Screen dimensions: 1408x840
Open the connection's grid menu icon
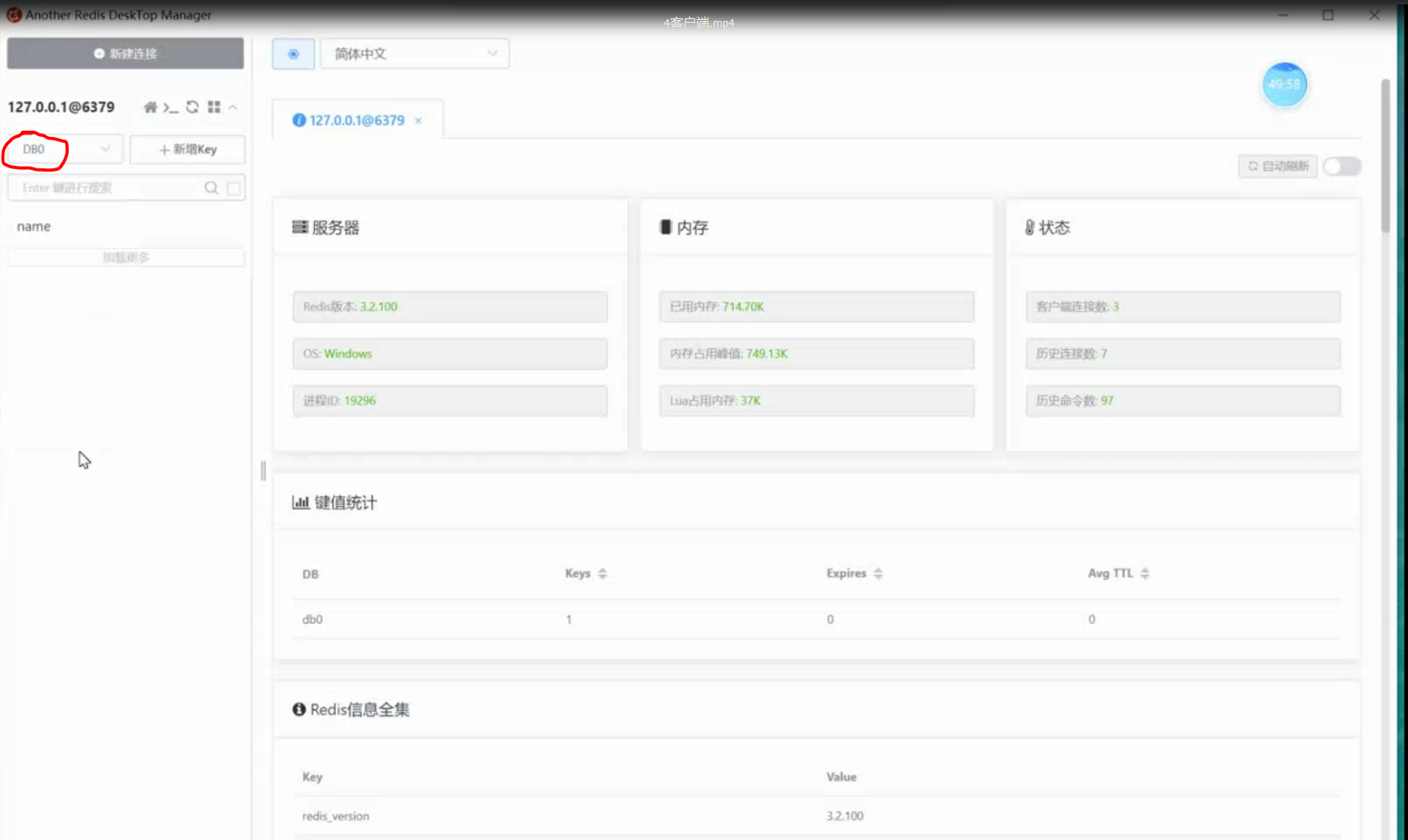pos(214,107)
